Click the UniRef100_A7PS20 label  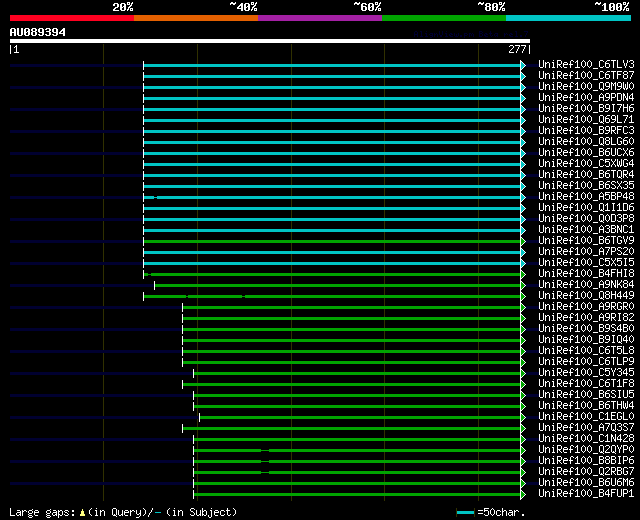click(x=586, y=252)
